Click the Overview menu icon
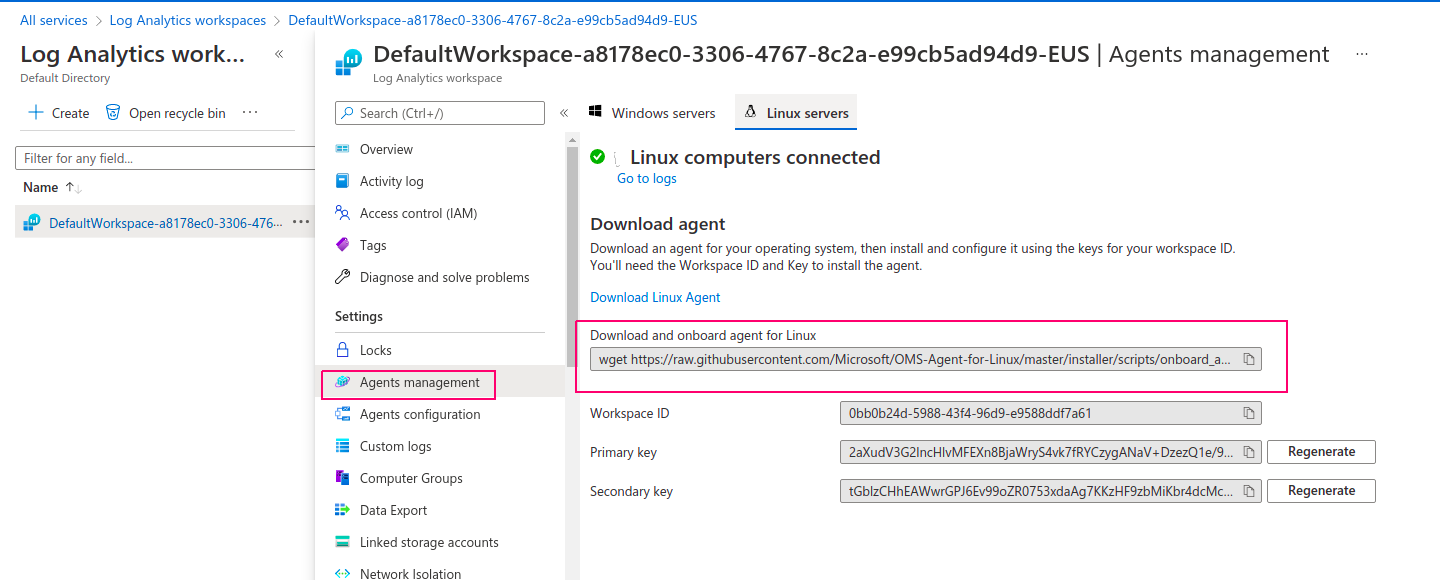The height and width of the screenshot is (580, 1440). click(343, 149)
